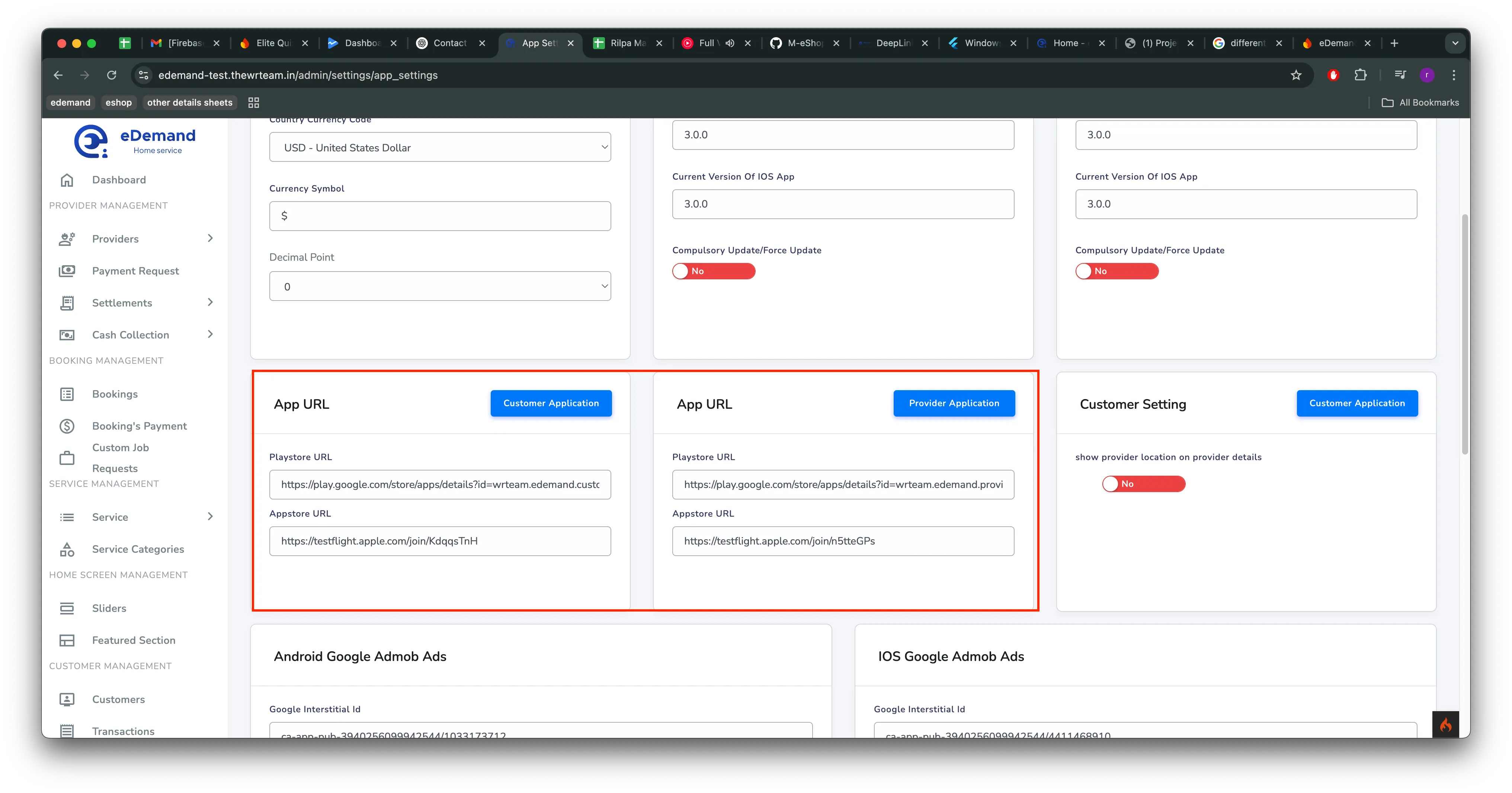This screenshot has width=1512, height=793.
Task: Open the Chrome profile avatar
Action: [1427, 75]
